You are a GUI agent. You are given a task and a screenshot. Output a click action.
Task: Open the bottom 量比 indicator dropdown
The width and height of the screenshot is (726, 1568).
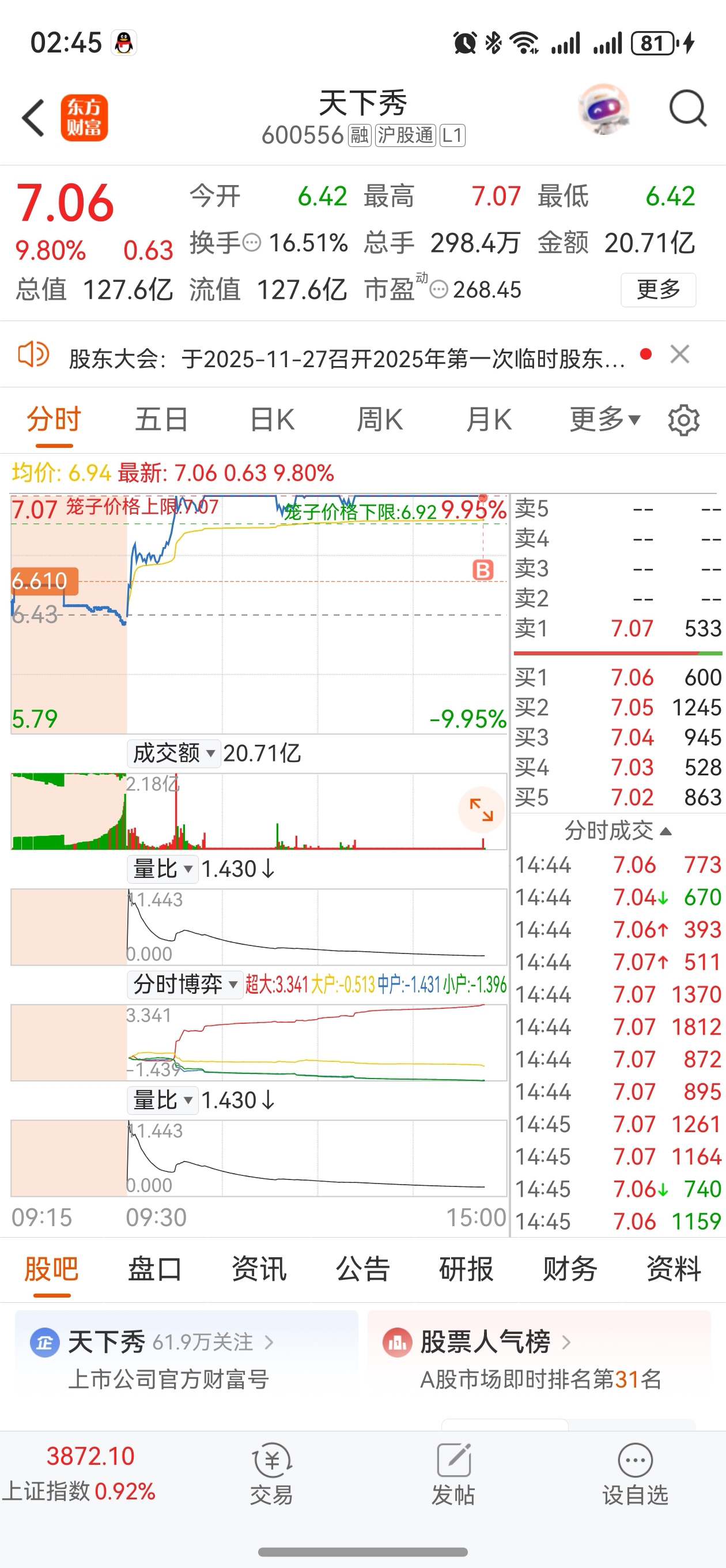click(x=162, y=1100)
